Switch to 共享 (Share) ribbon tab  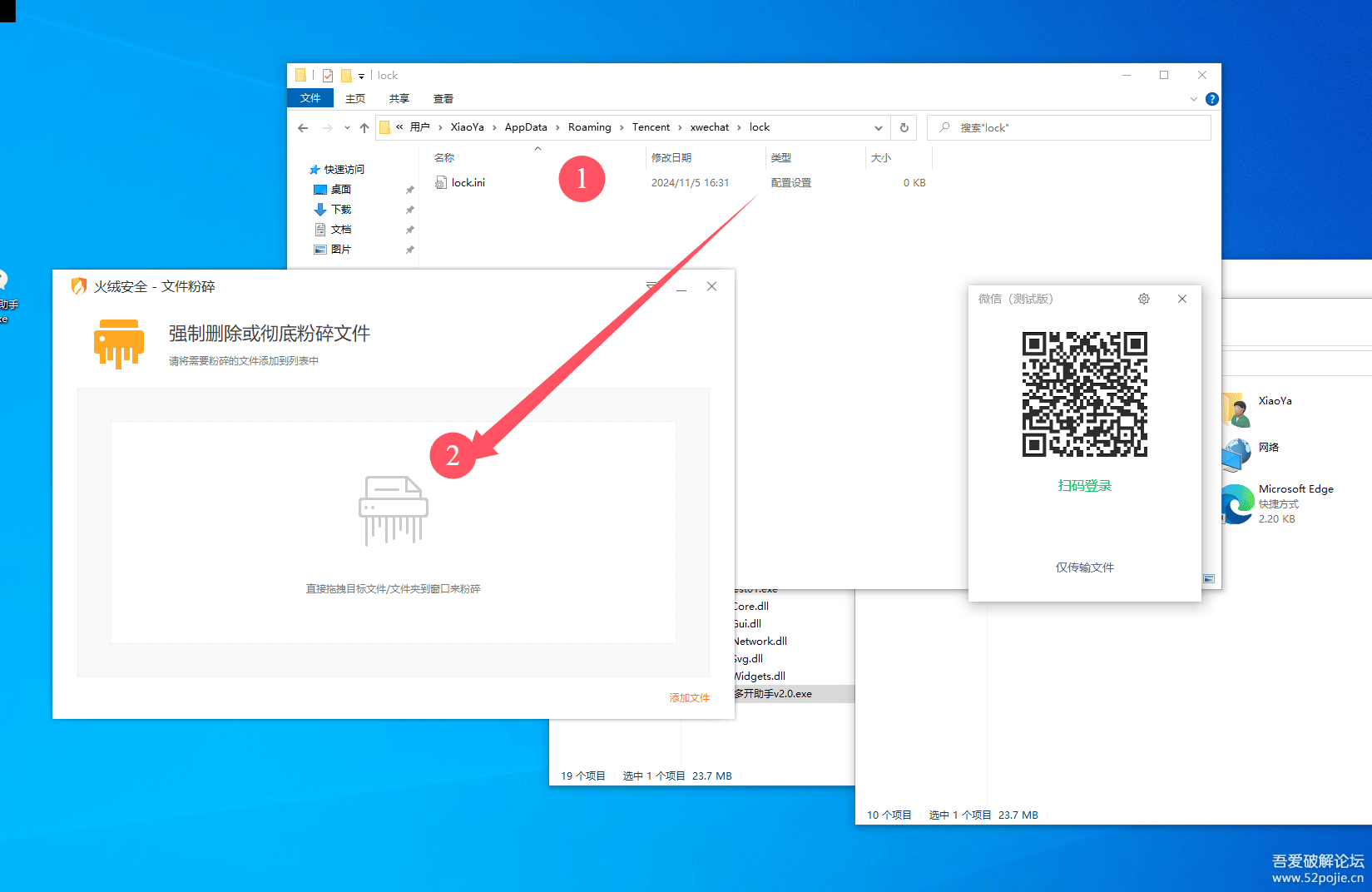tap(399, 98)
